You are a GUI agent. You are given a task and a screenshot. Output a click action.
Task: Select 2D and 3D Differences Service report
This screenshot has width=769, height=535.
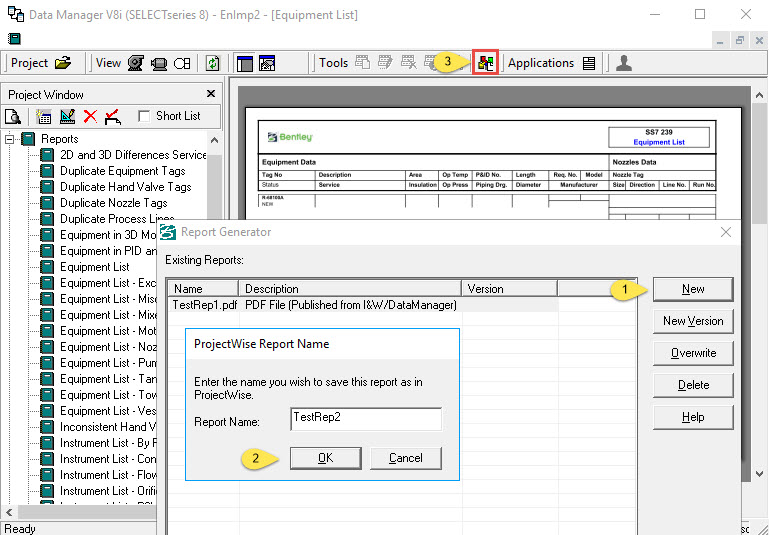tap(133, 155)
